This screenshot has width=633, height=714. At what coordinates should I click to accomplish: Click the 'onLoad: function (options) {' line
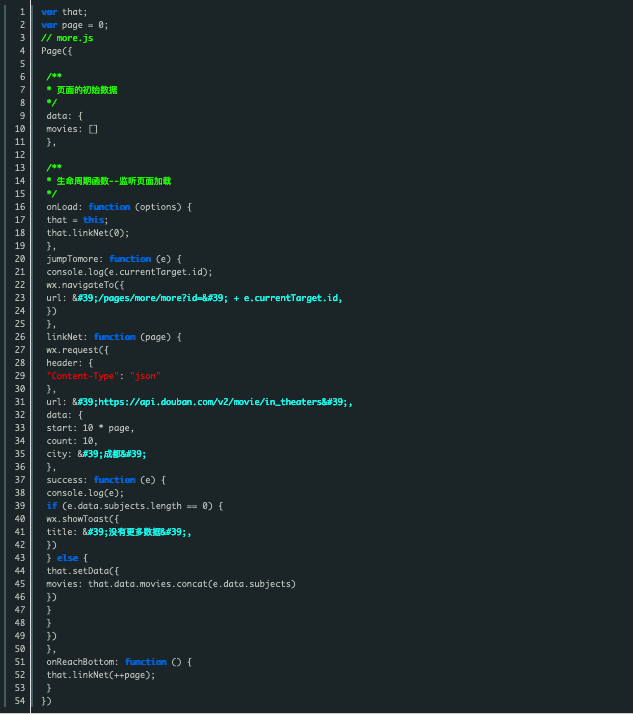[119, 207]
